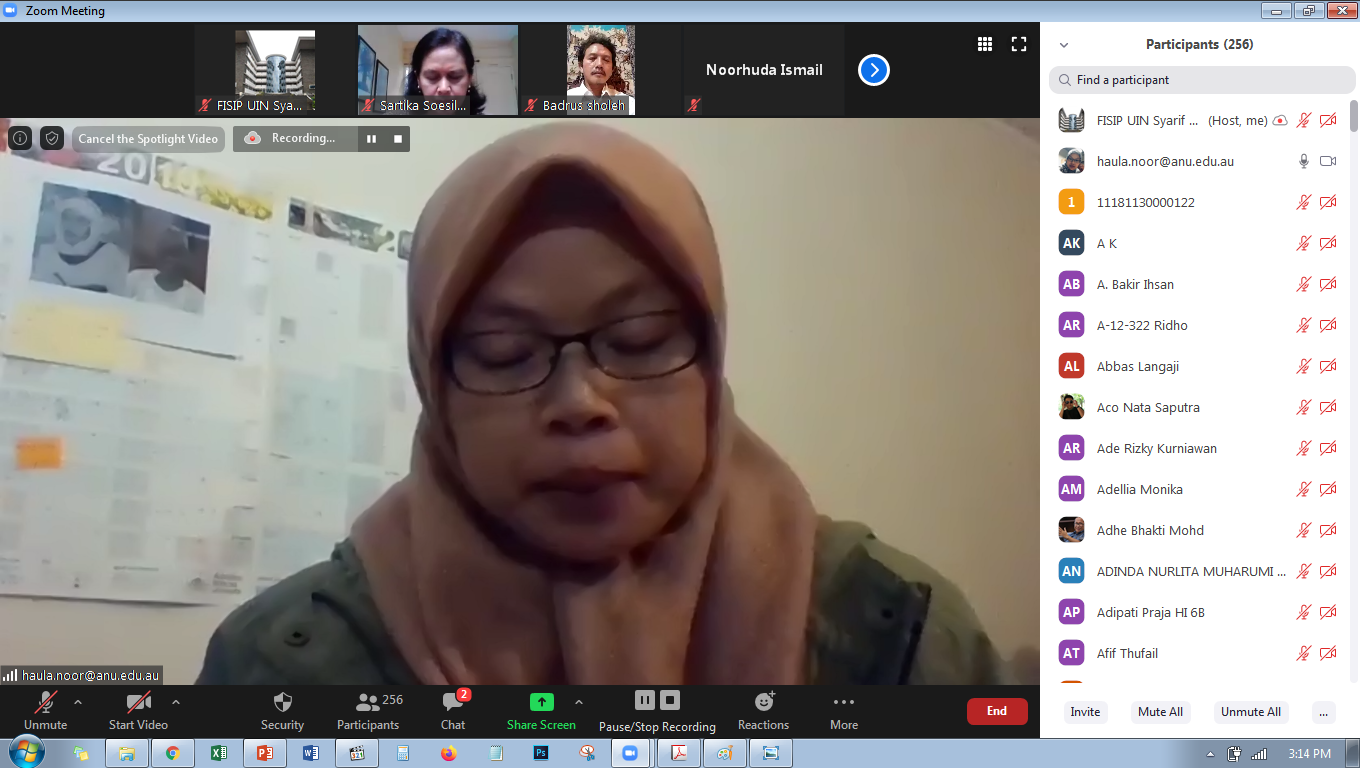The height and width of the screenshot is (768, 1360).
Task: Stop the recording
Action: pos(668,700)
